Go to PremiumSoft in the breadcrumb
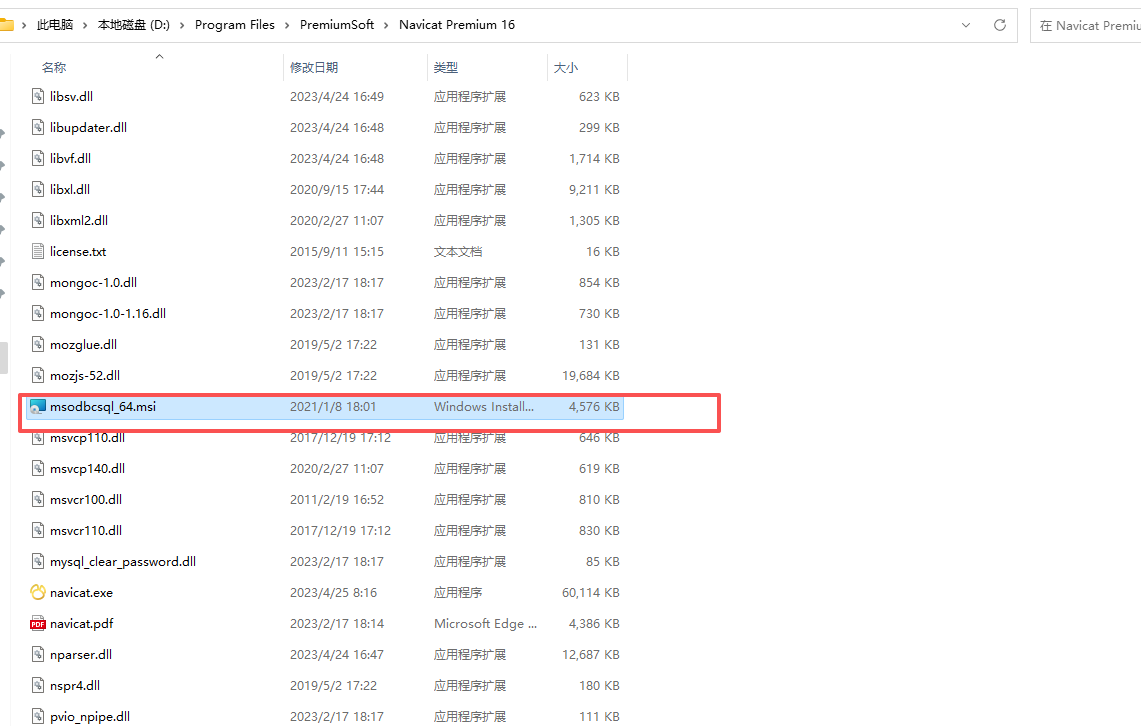 [337, 25]
